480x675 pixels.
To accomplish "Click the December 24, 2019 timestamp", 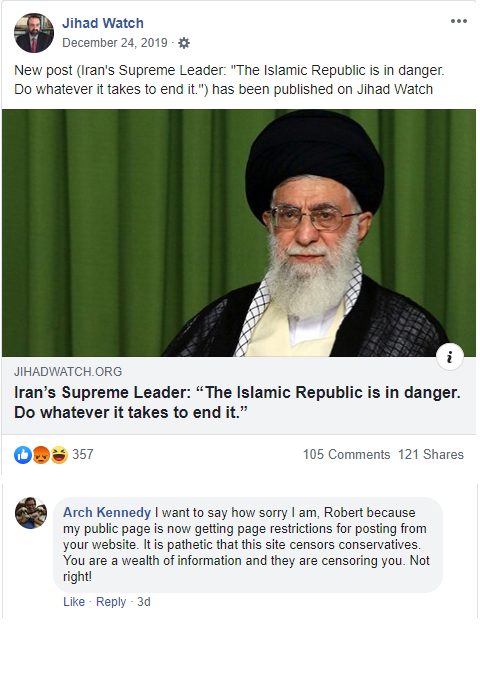I will [115, 43].
